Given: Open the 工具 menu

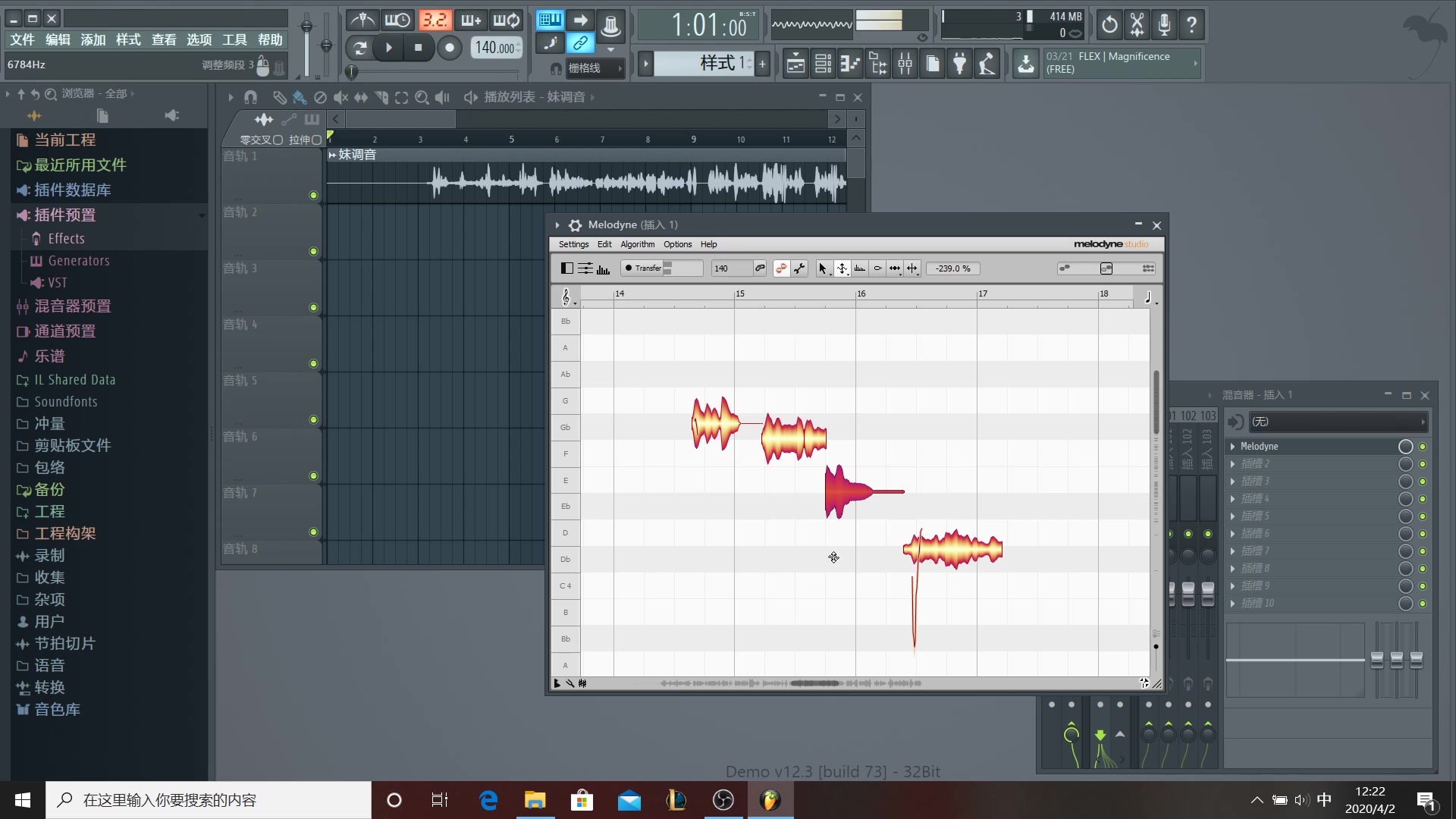Looking at the screenshot, I should [234, 39].
